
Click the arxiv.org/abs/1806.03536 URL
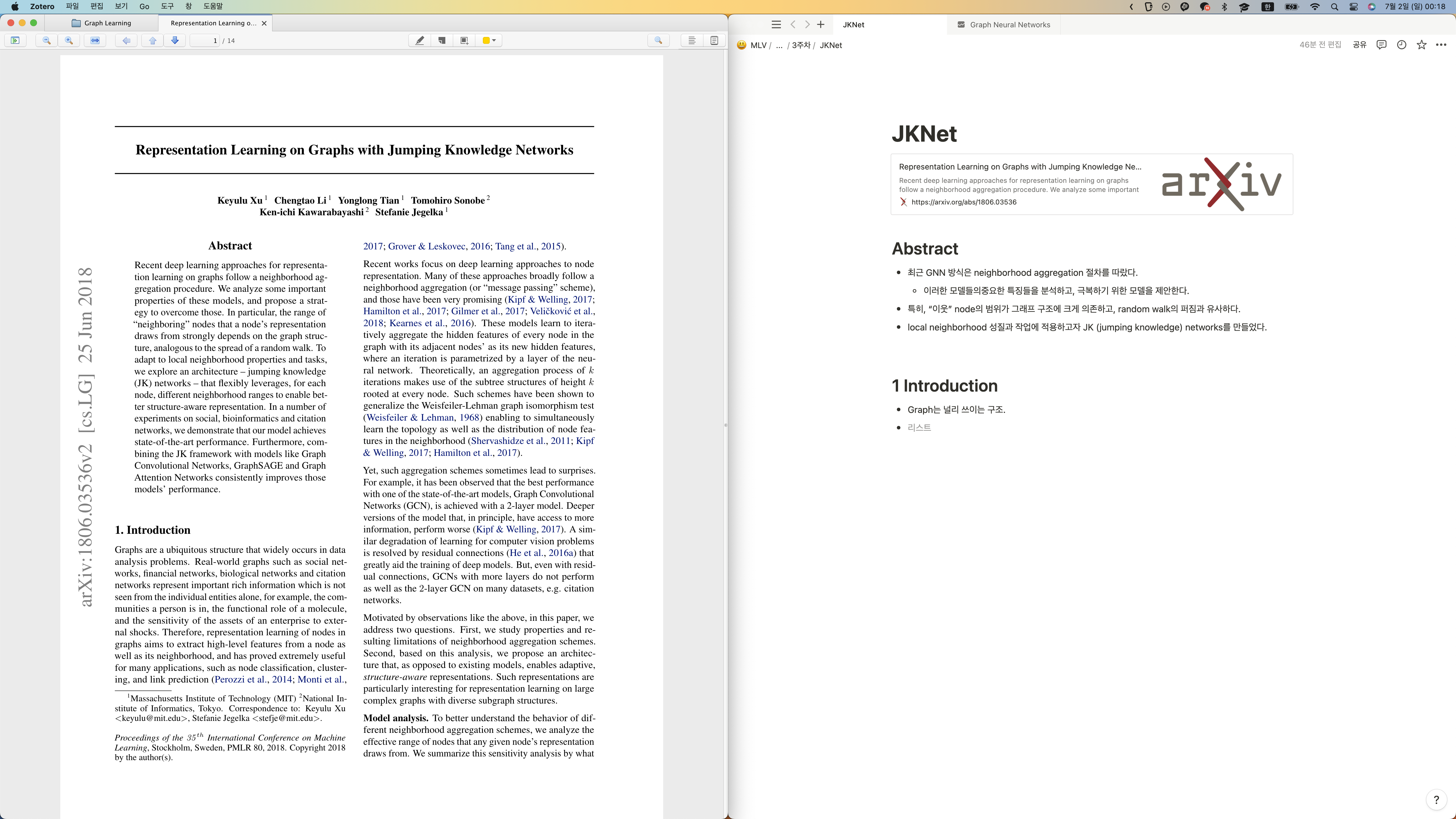pos(964,202)
